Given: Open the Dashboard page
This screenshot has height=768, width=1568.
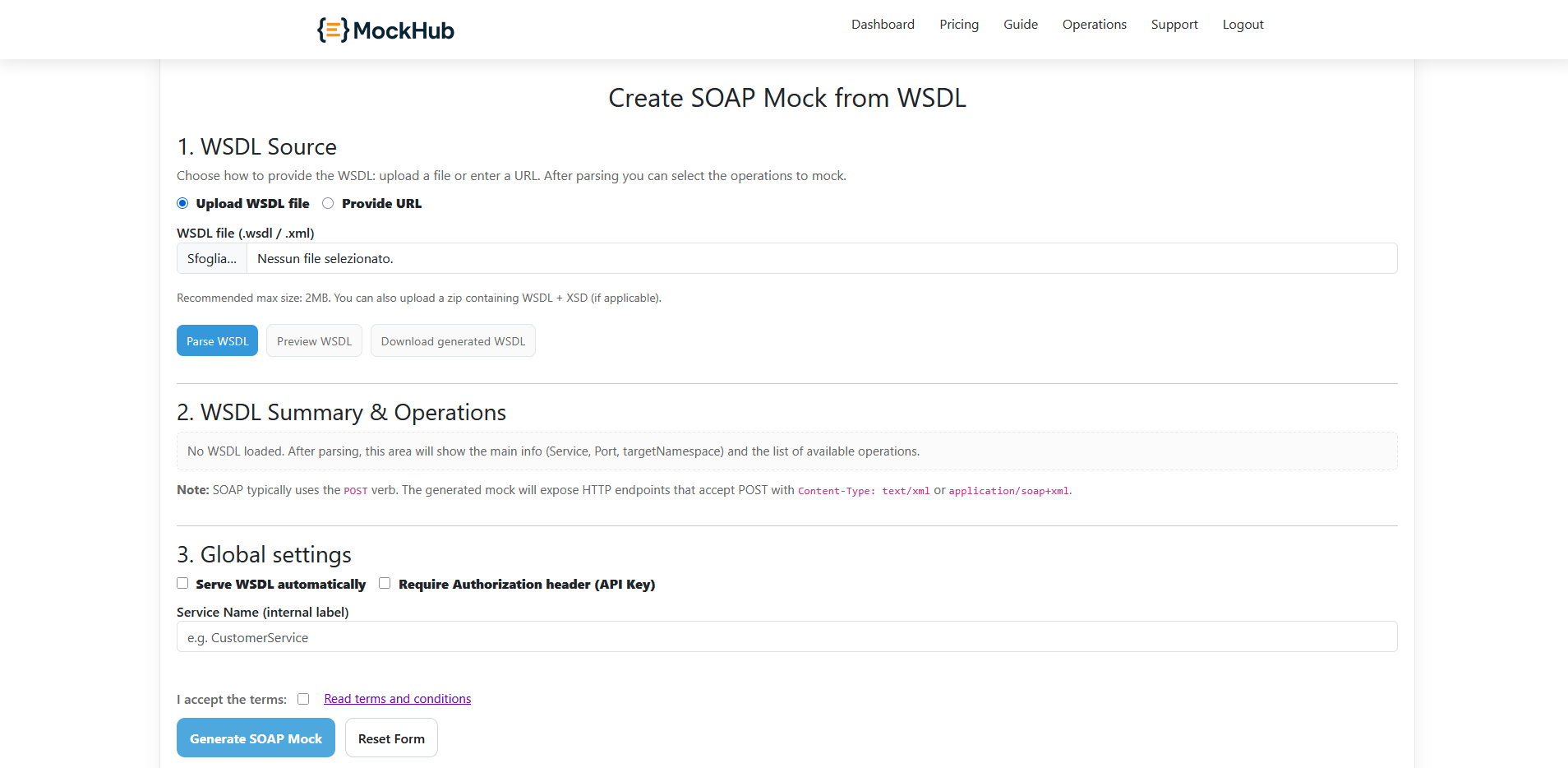Looking at the screenshot, I should tap(883, 25).
